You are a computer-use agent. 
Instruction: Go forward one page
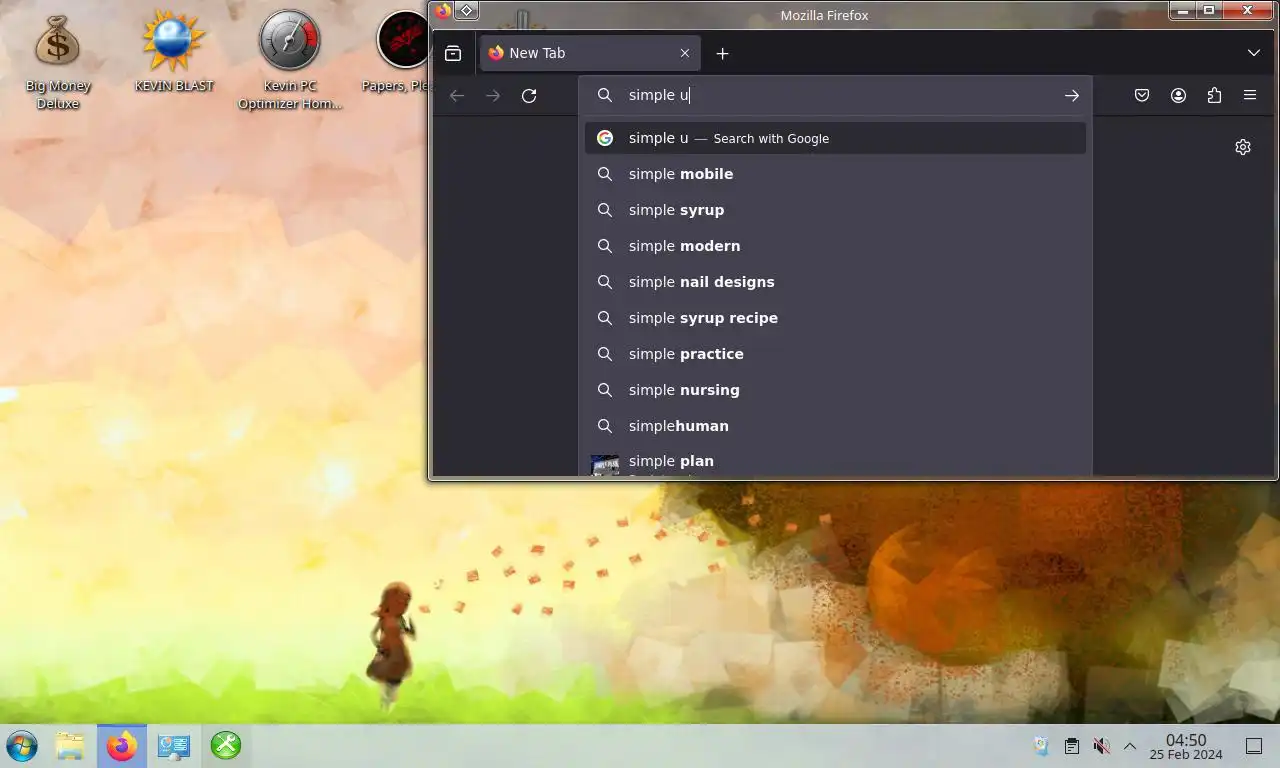pos(493,95)
